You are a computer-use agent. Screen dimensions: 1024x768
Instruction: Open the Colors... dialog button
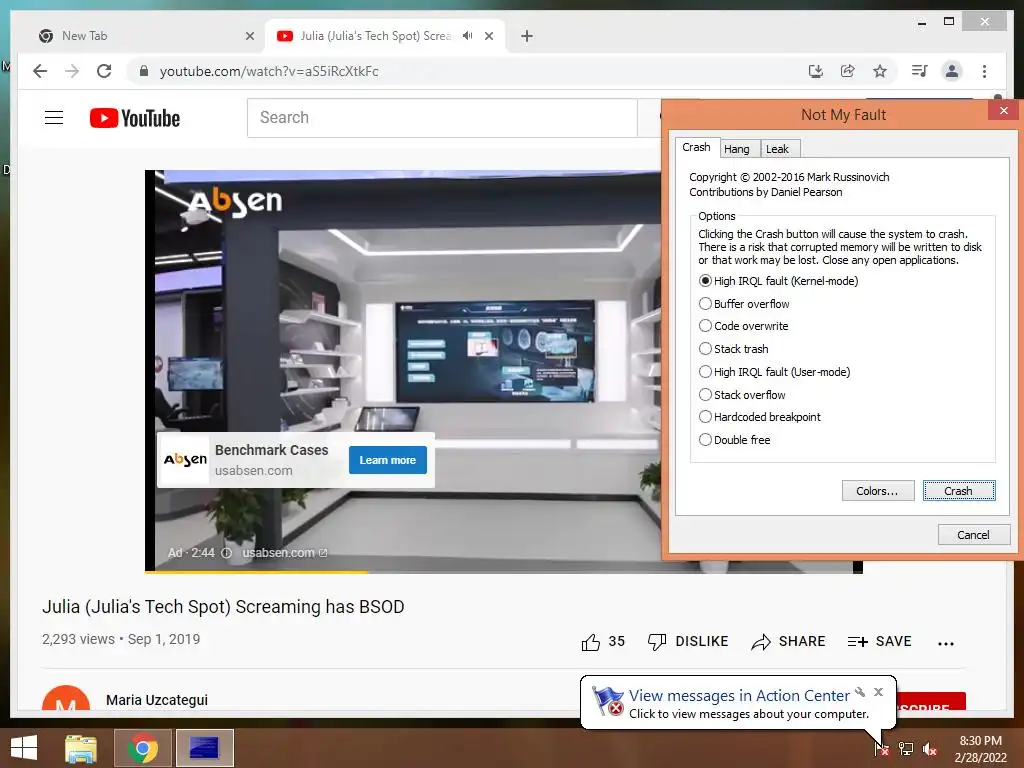coord(878,491)
